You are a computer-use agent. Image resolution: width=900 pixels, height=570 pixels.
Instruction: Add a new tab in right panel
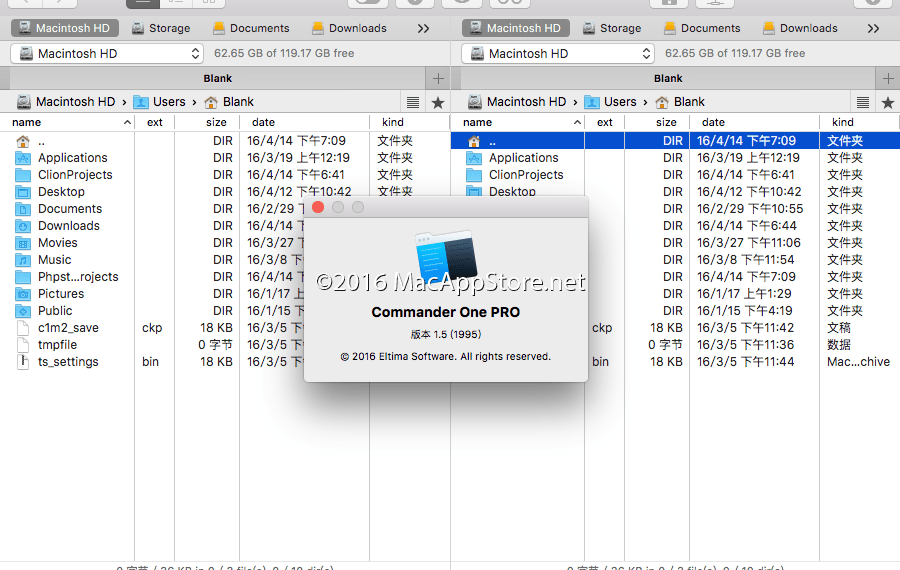pos(887,78)
